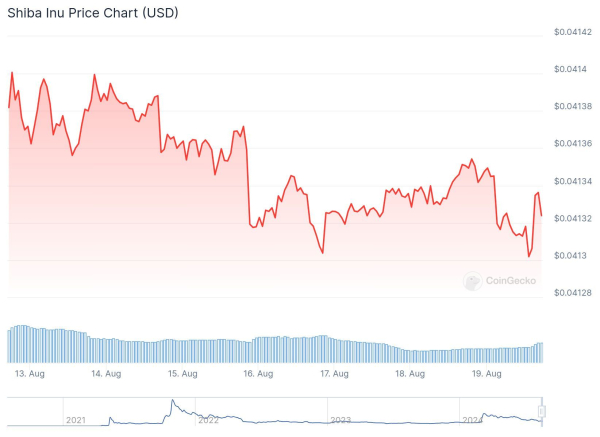Viewport: 600px width, 437px height.
Task: Click the $0.0413 price axis label
Action: point(571,255)
